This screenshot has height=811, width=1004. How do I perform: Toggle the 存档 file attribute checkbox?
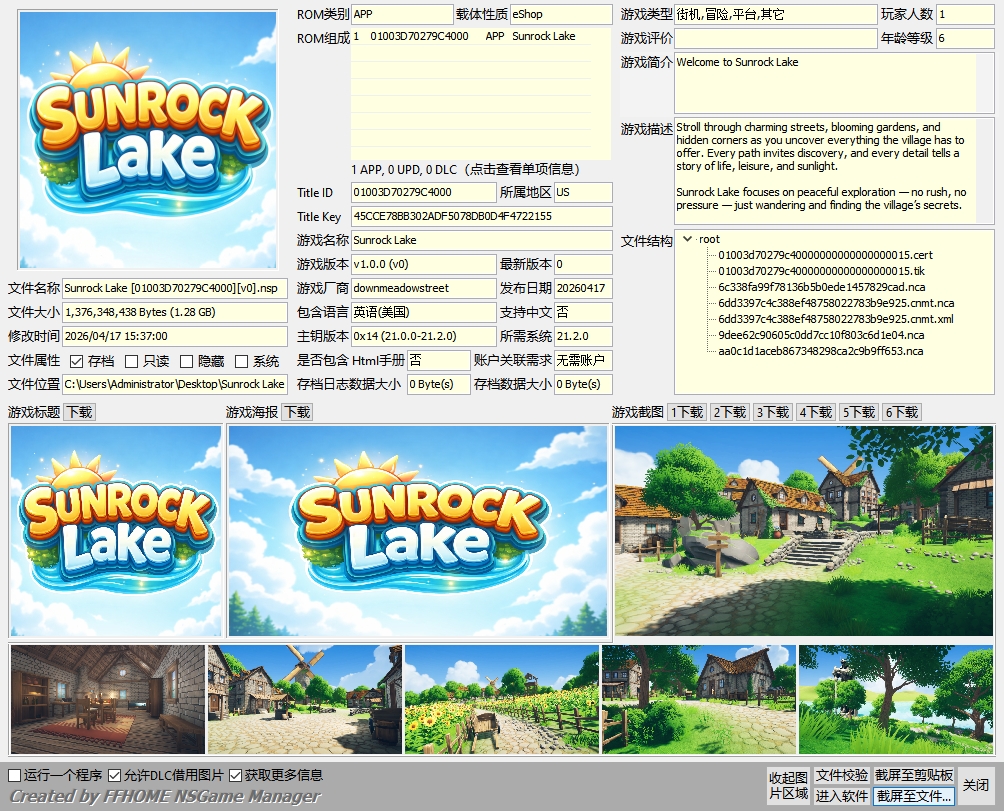76,361
